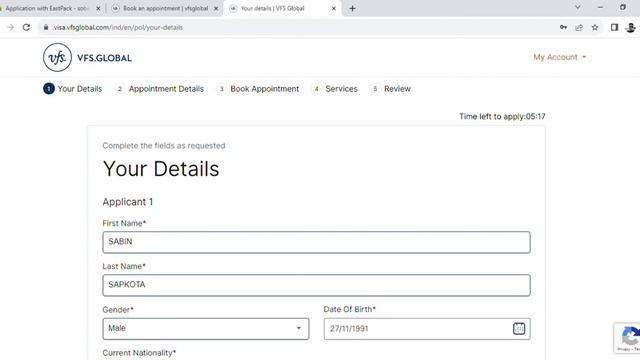Click the Applicant 1 heading
This screenshot has width=640, height=360.
tap(128, 202)
